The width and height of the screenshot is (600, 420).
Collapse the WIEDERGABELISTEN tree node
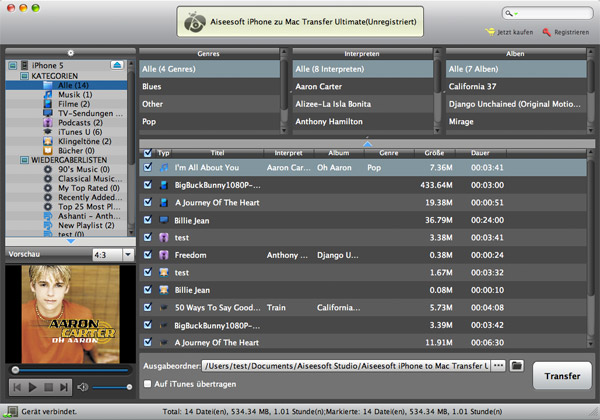pos(24,160)
